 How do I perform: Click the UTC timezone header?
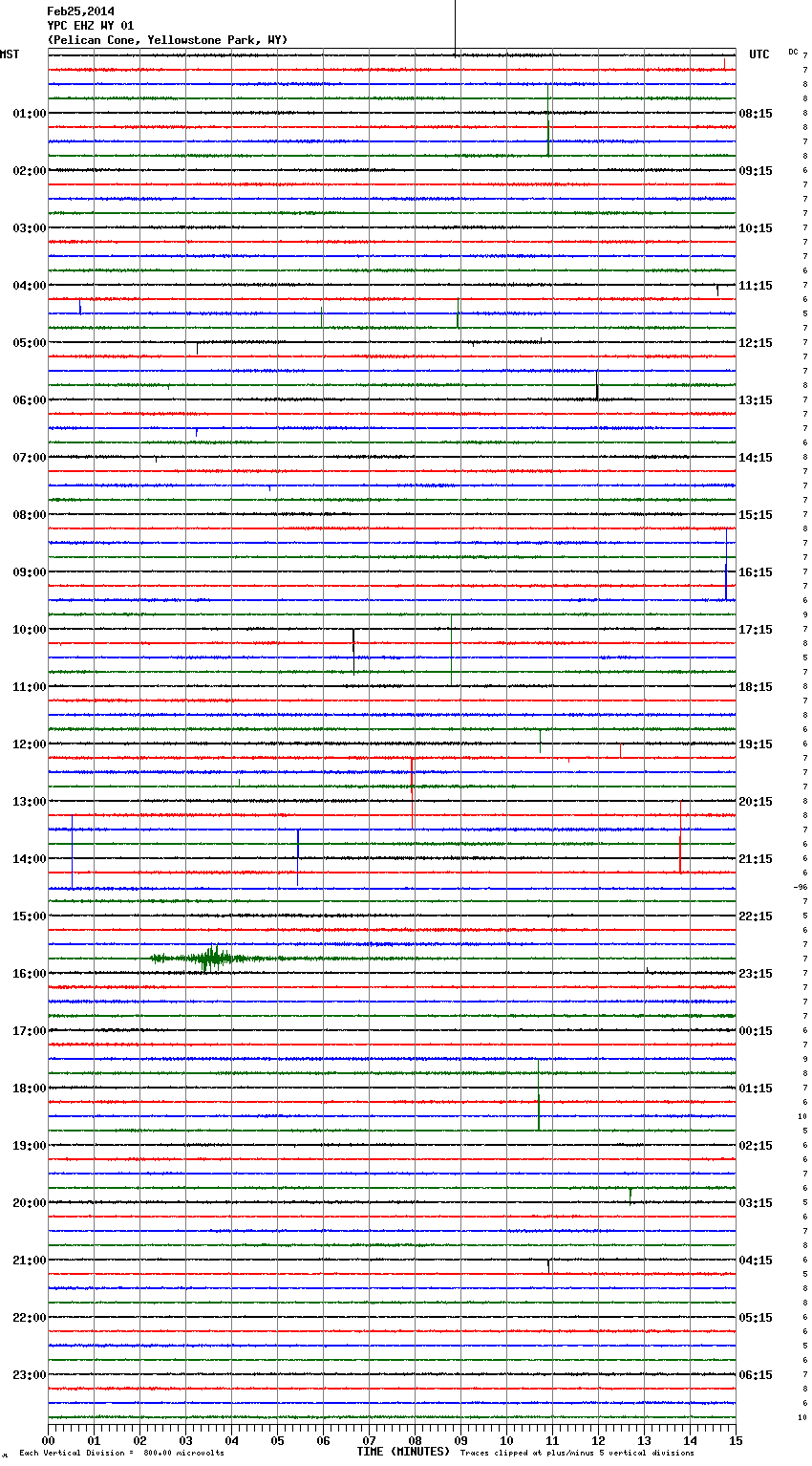(x=759, y=54)
